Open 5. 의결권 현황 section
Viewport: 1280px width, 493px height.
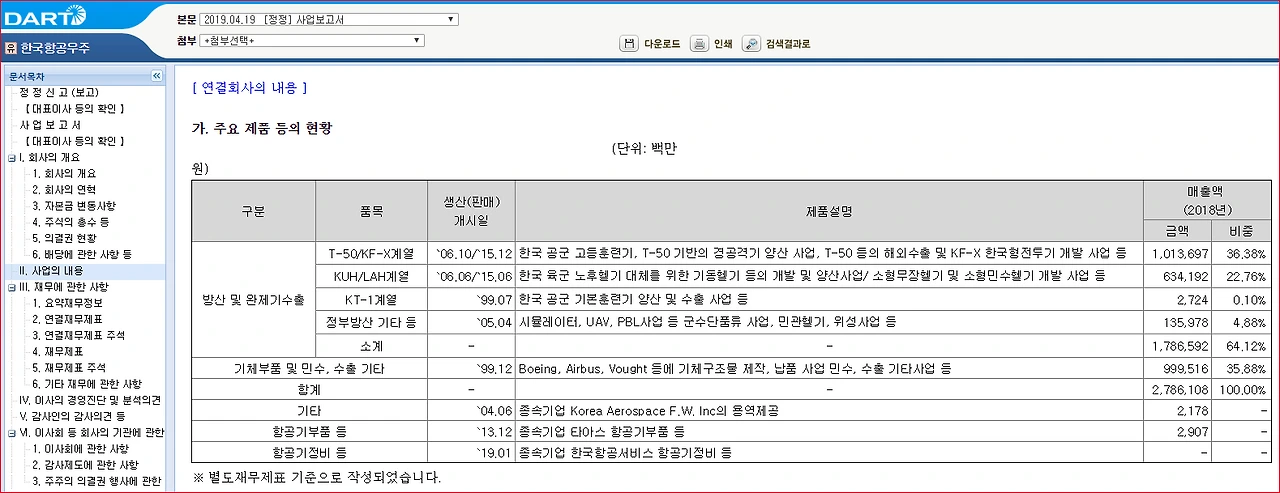65,238
